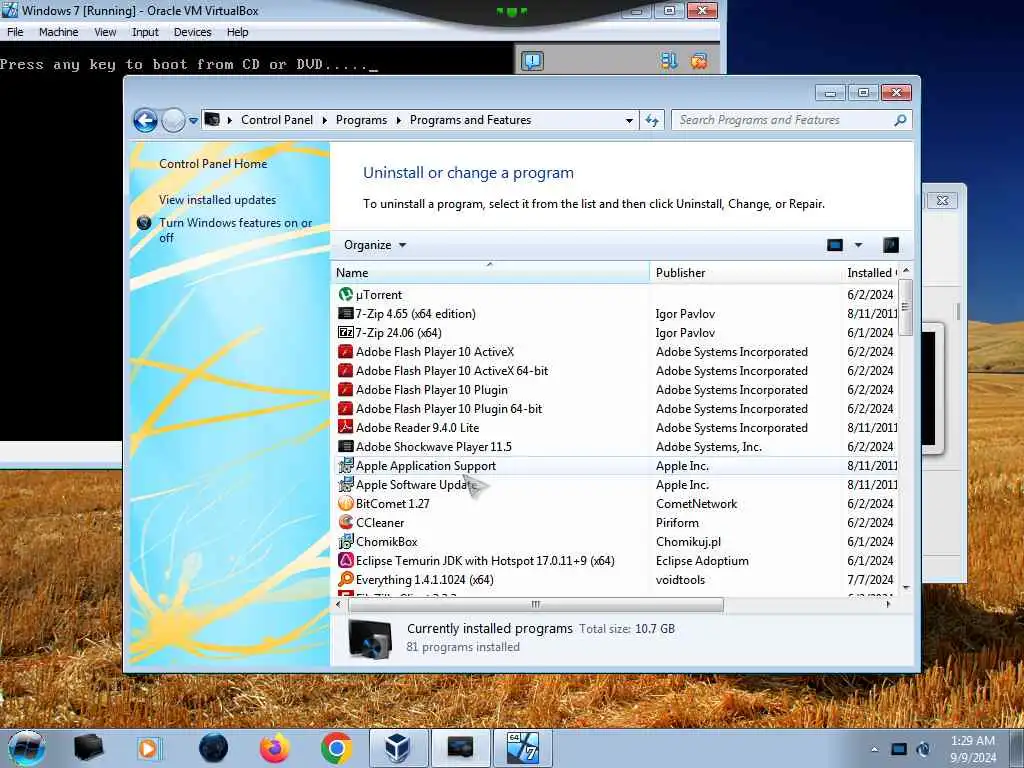Open the Windows Start orb
1024x768 pixels.
(x=27, y=748)
